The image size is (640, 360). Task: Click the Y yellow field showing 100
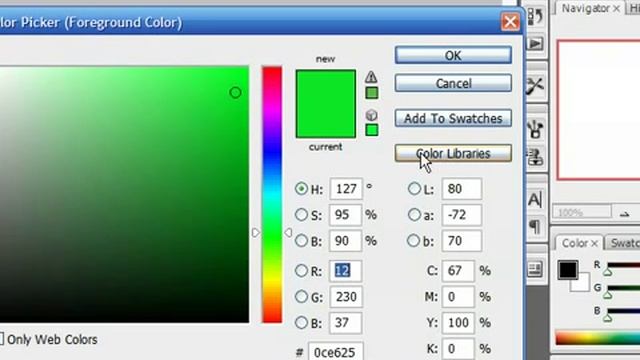point(458,323)
